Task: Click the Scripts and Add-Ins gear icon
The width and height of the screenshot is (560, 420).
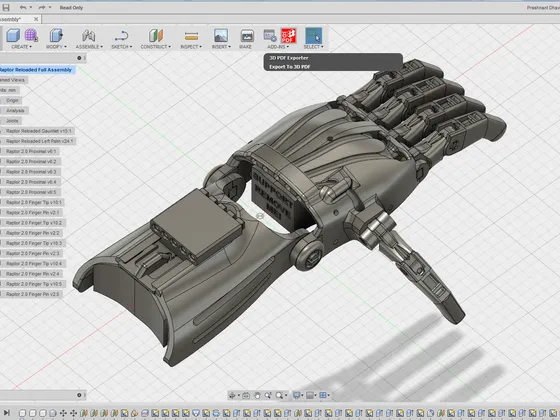Action: pyautogui.click(x=270, y=35)
